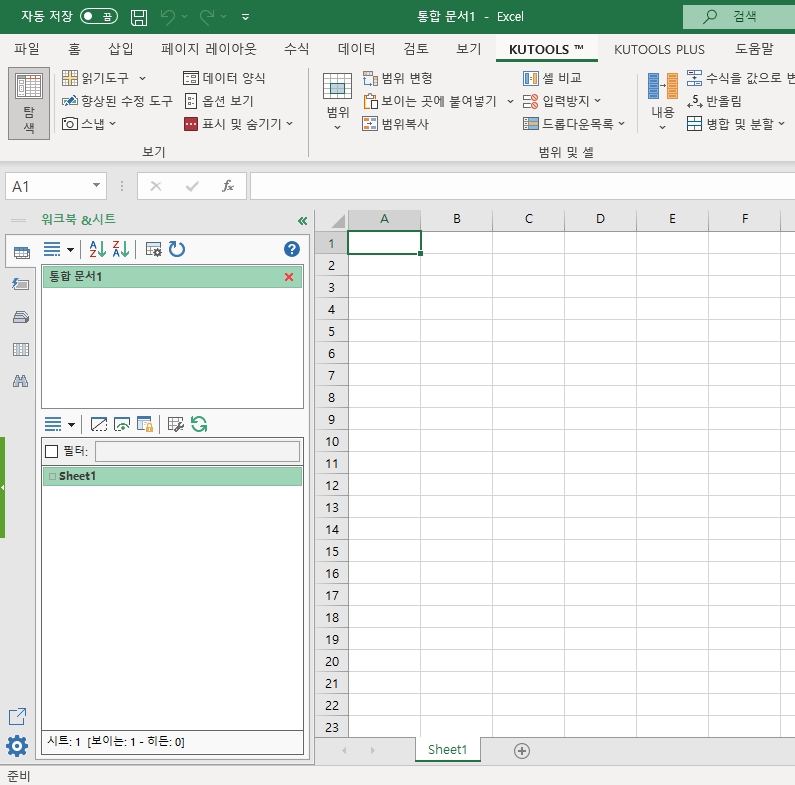This screenshot has width=795, height=785.
Task: Select column D header
Action: click(600, 219)
